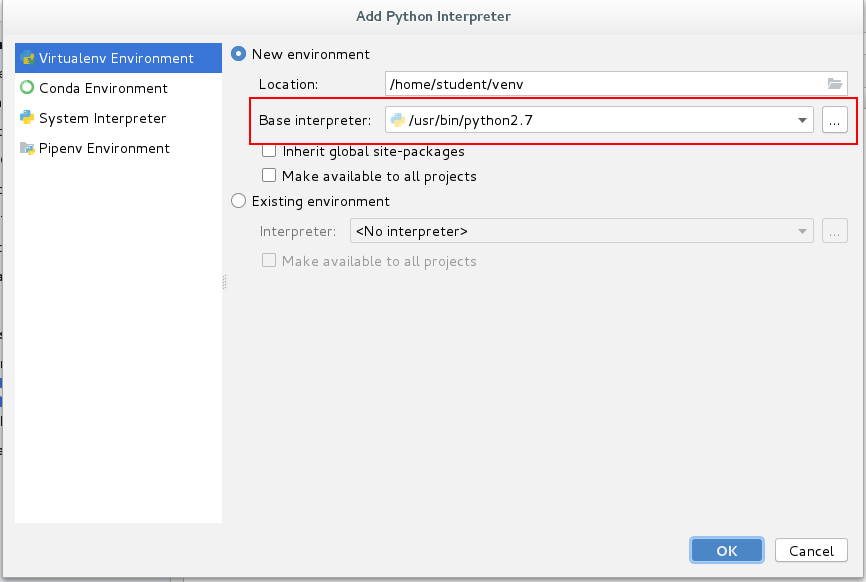Viewport: 866px width, 582px height.
Task: Click the panel splitter handle beside sidebar
Action: pyautogui.click(x=225, y=284)
